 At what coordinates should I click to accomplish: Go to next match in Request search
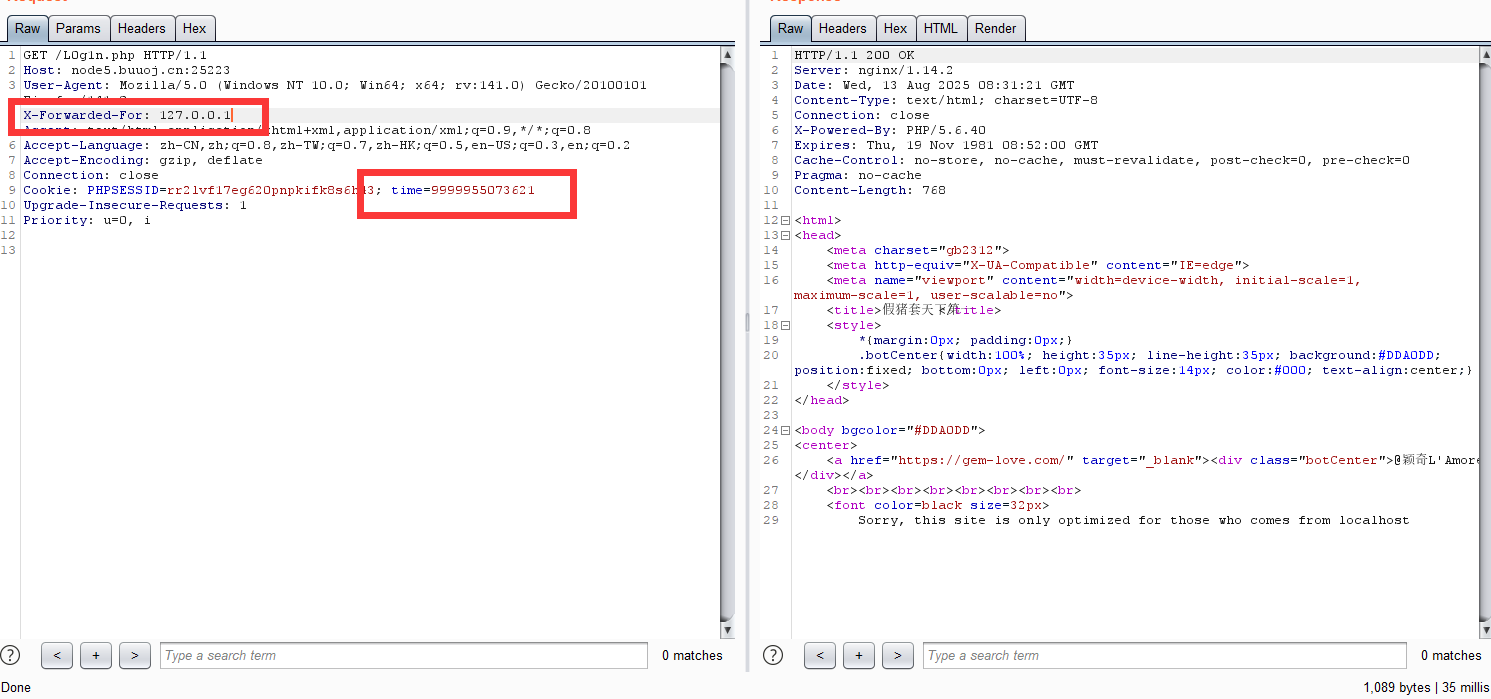[135, 656]
